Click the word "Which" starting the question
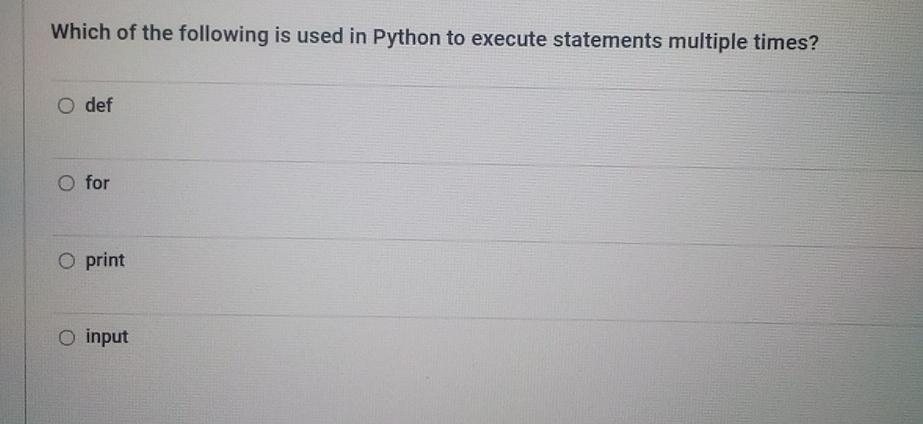The width and height of the screenshot is (923, 424). pos(80,32)
